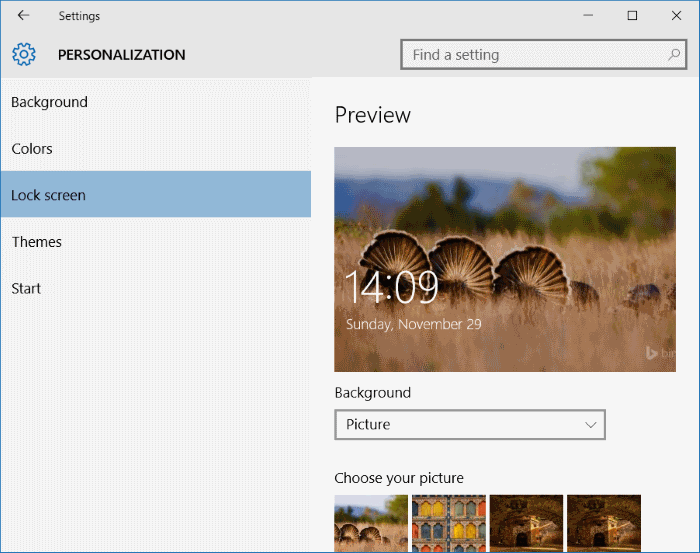Click the 'Preview' heading text
Screen dimensions: 700x553
(372, 115)
